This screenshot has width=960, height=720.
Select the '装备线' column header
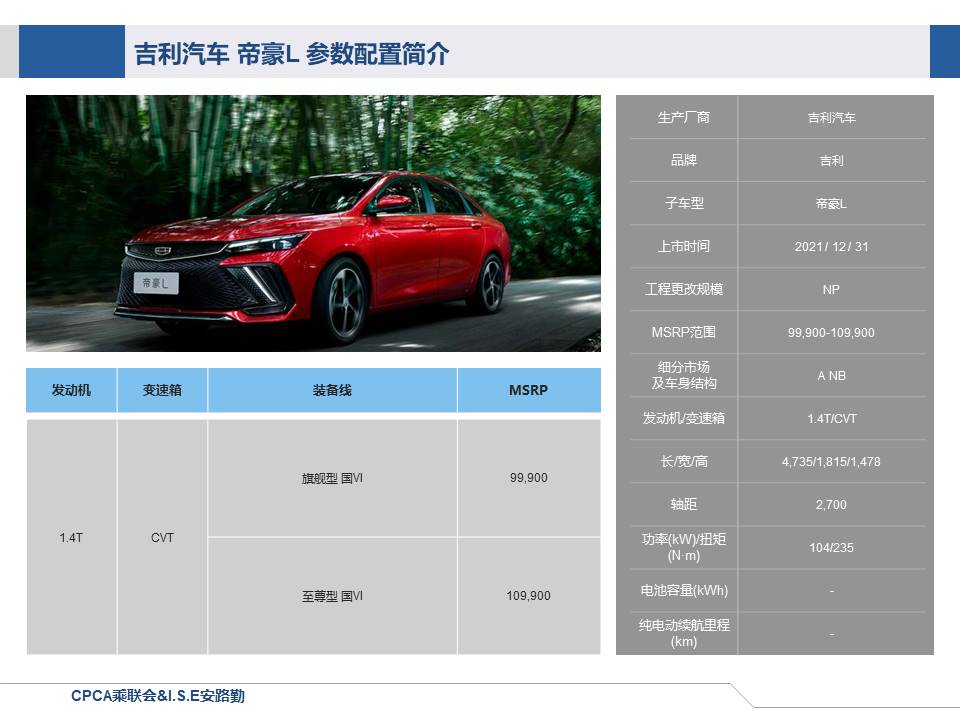[332, 390]
